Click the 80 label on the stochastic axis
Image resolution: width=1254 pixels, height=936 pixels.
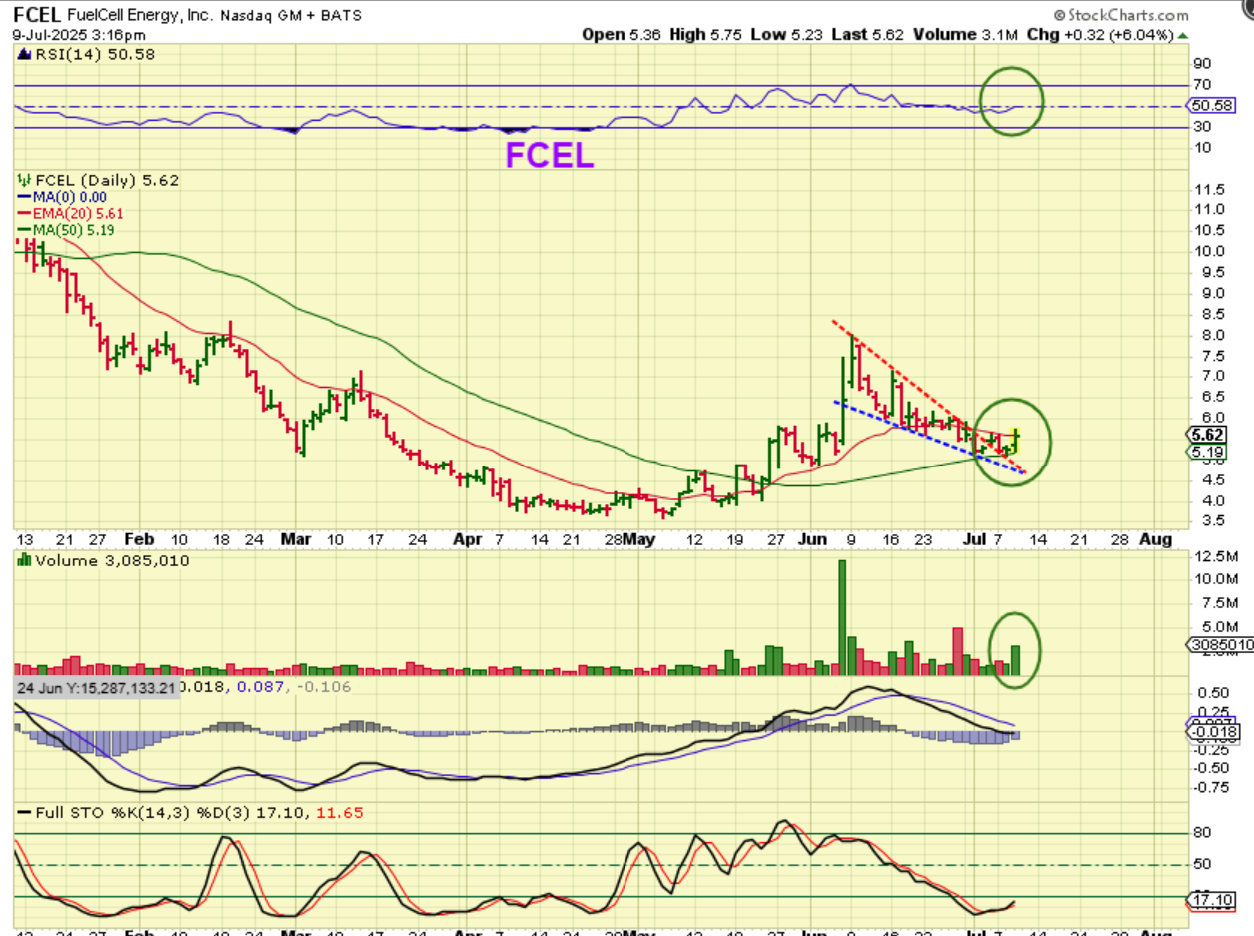click(x=1202, y=833)
